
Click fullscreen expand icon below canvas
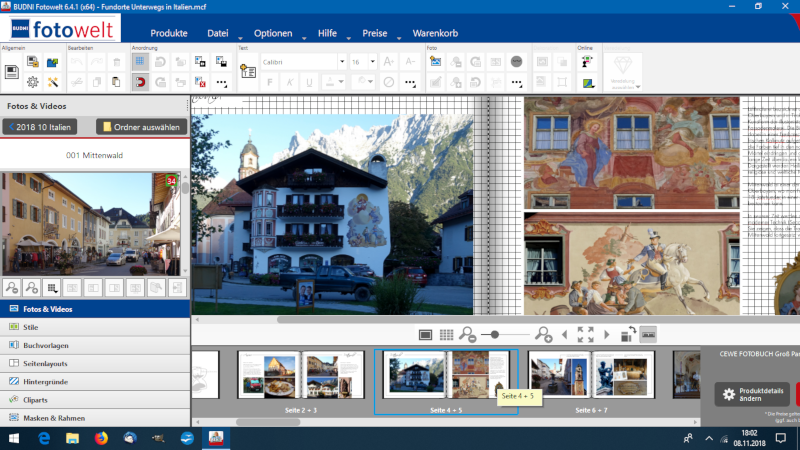586,334
